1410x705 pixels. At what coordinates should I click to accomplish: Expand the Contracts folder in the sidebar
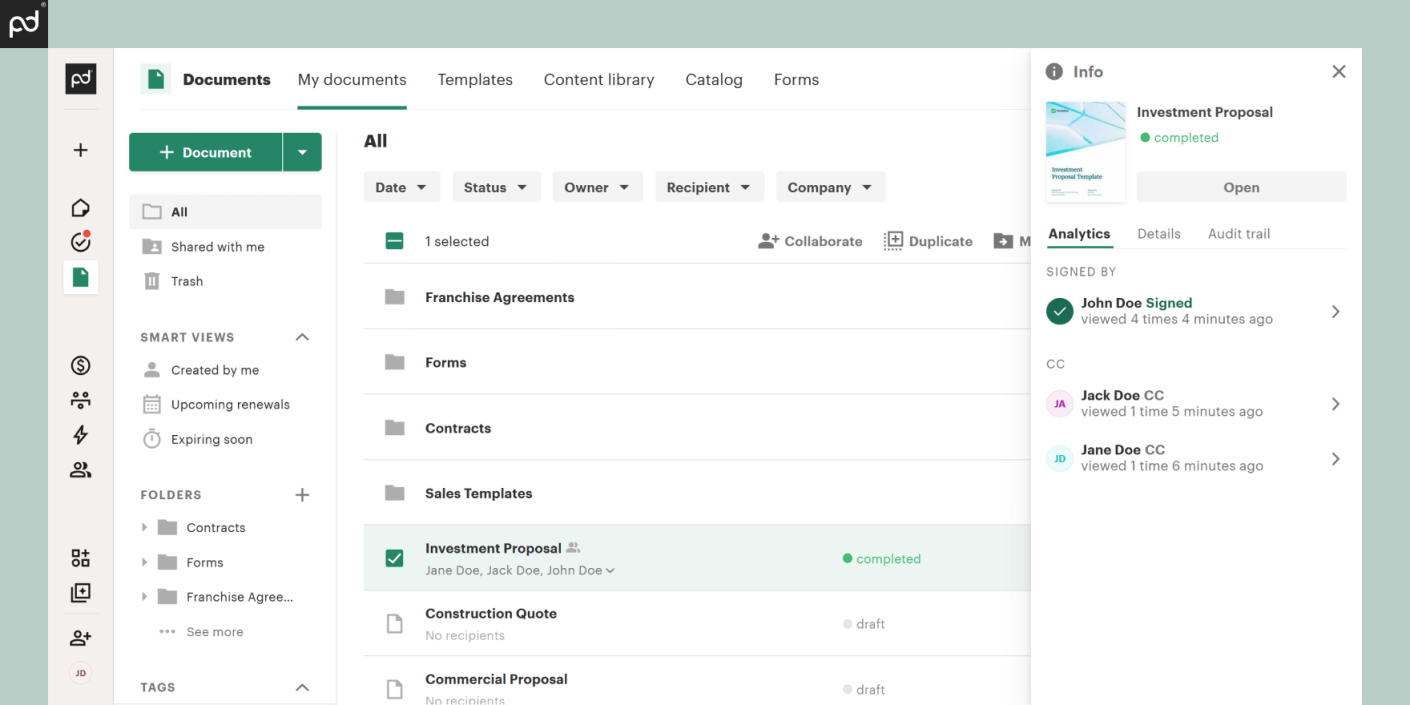[145, 527]
